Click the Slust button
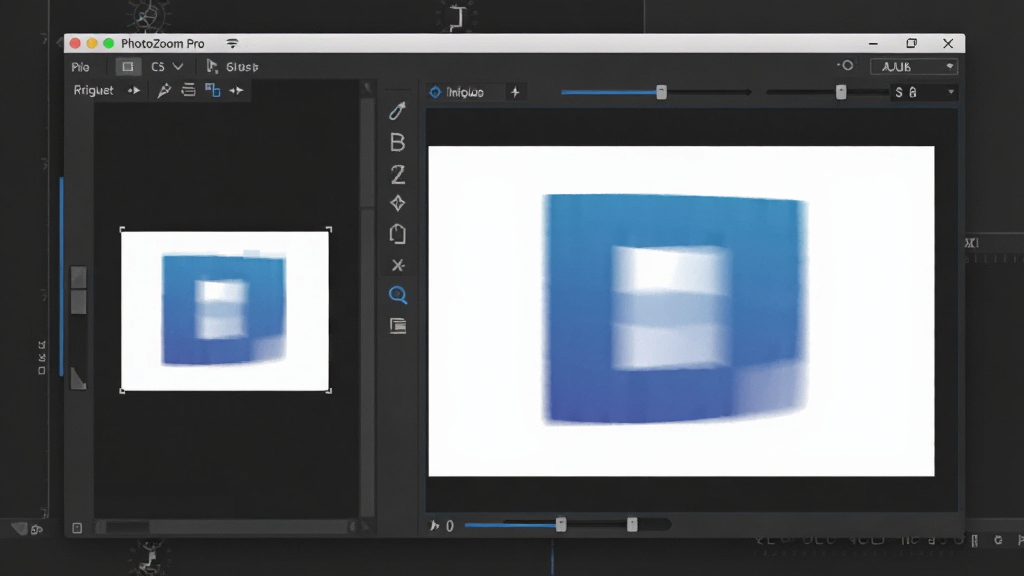Screen dimensions: 1024x576 pos(242,67)
